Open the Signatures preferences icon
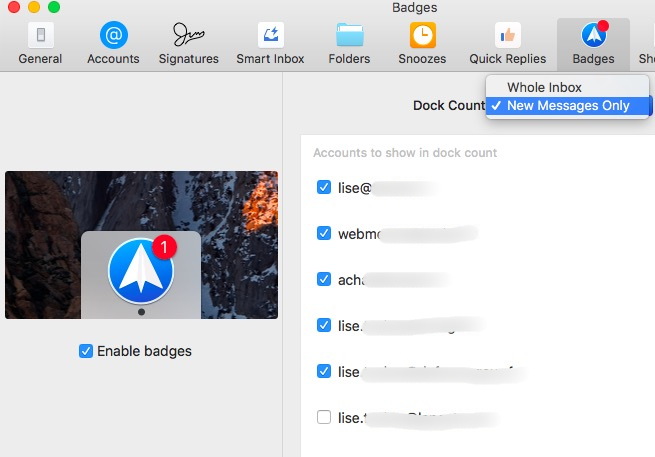The height and width of the screenshot is (457, 655). click(x=189, y=35)
